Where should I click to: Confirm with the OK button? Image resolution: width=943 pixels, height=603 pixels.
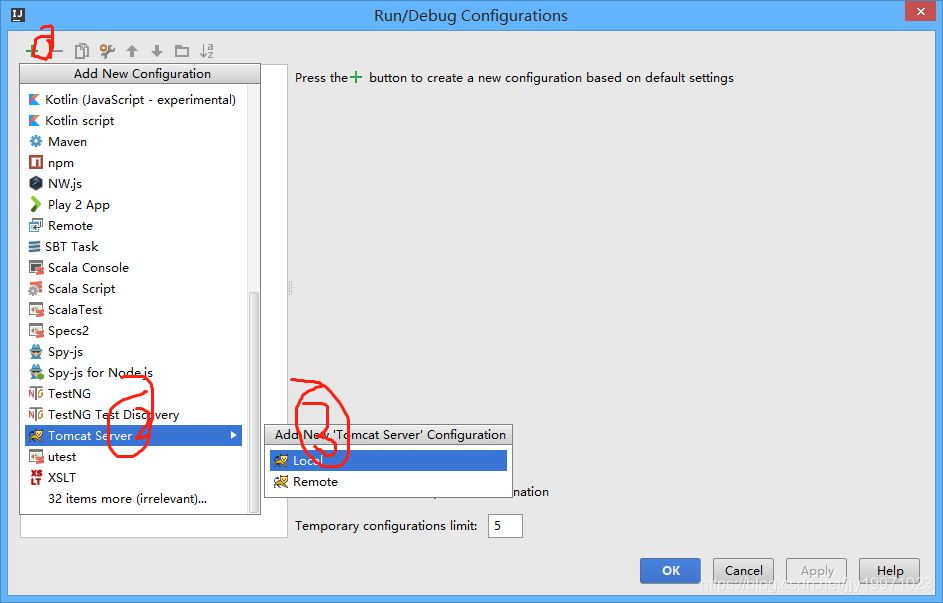click(x=670, y=571)
